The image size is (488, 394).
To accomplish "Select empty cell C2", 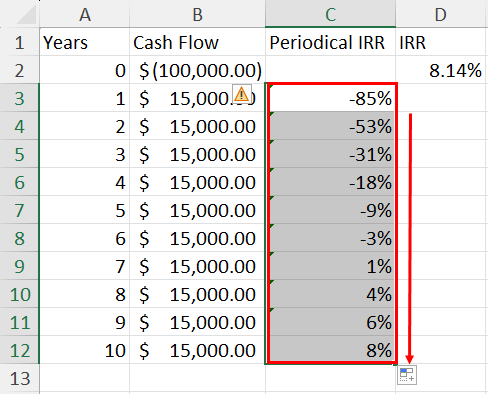I will click(330, 70).
